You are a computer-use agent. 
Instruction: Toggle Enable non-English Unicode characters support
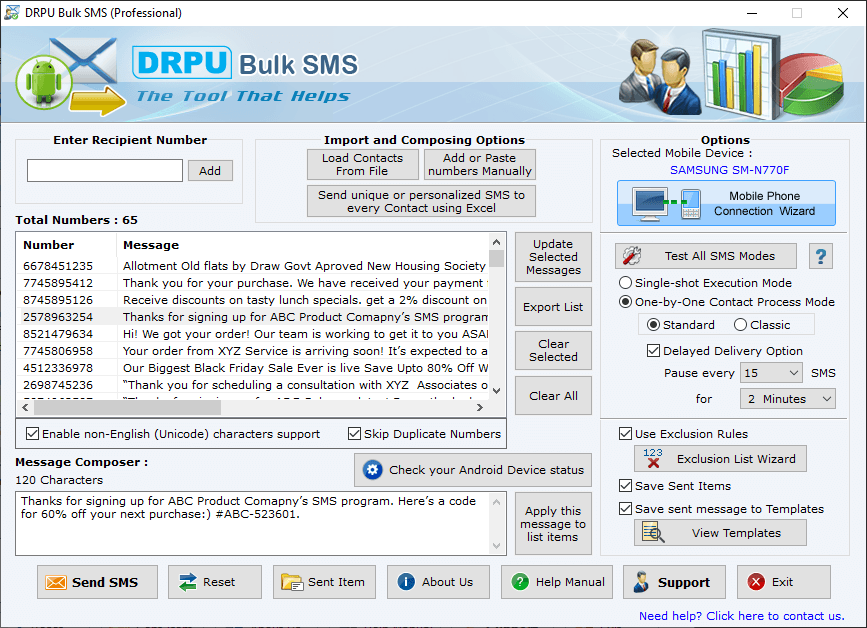point(33,433)
